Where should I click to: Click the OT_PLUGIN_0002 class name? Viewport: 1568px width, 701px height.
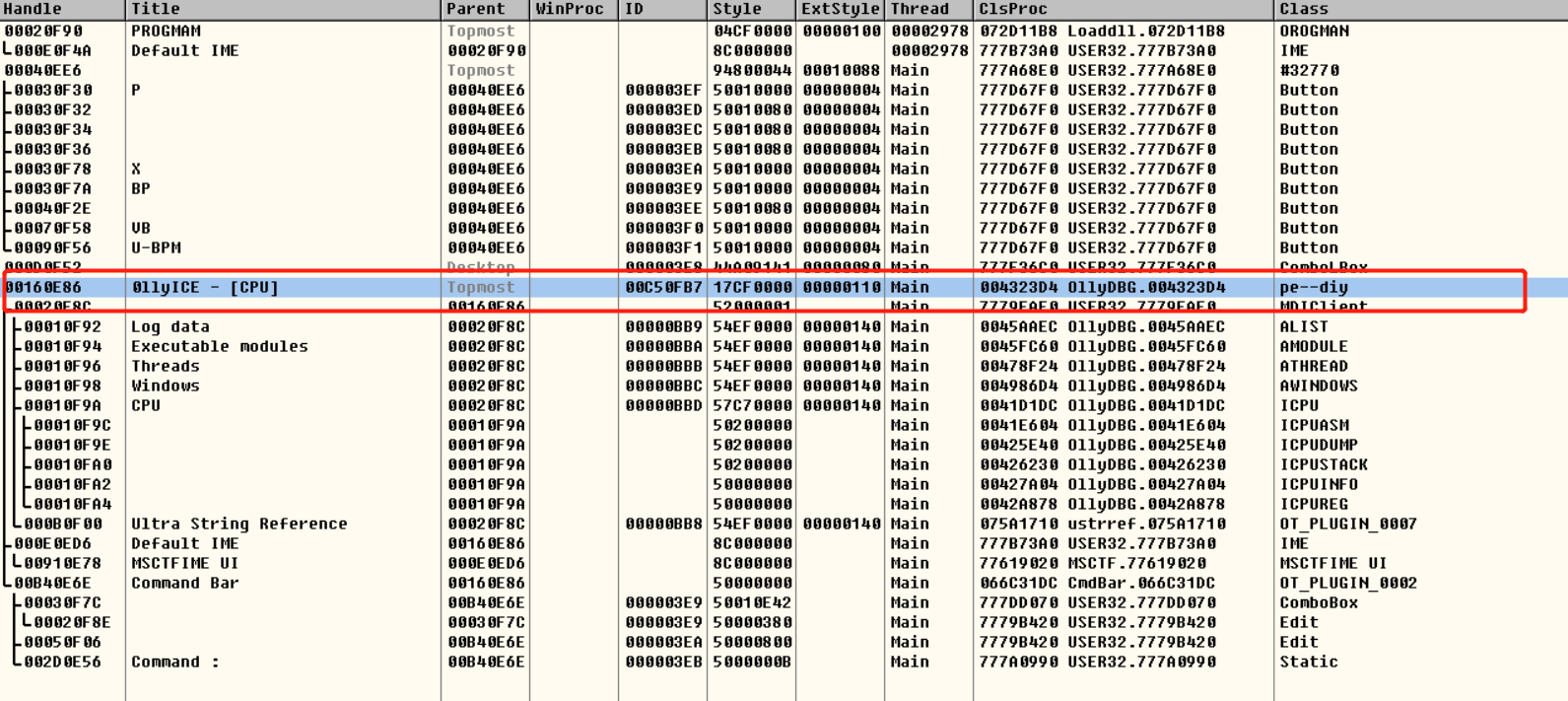coord(1348,583)
